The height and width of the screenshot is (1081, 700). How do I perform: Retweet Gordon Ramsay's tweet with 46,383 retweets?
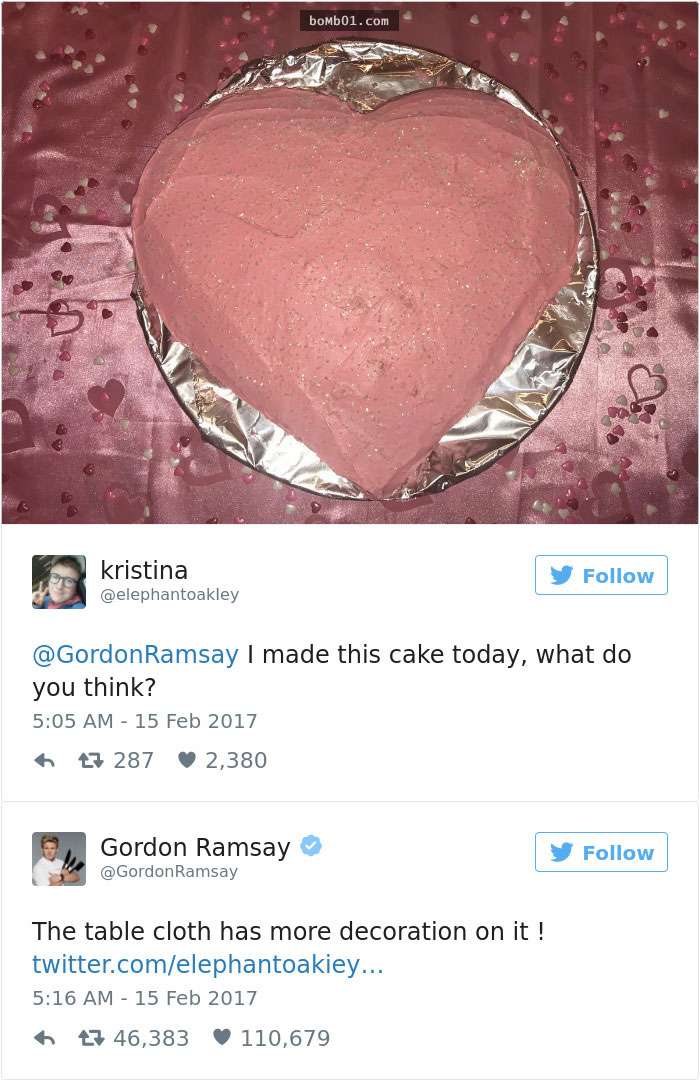click(x=90, y=1038)
